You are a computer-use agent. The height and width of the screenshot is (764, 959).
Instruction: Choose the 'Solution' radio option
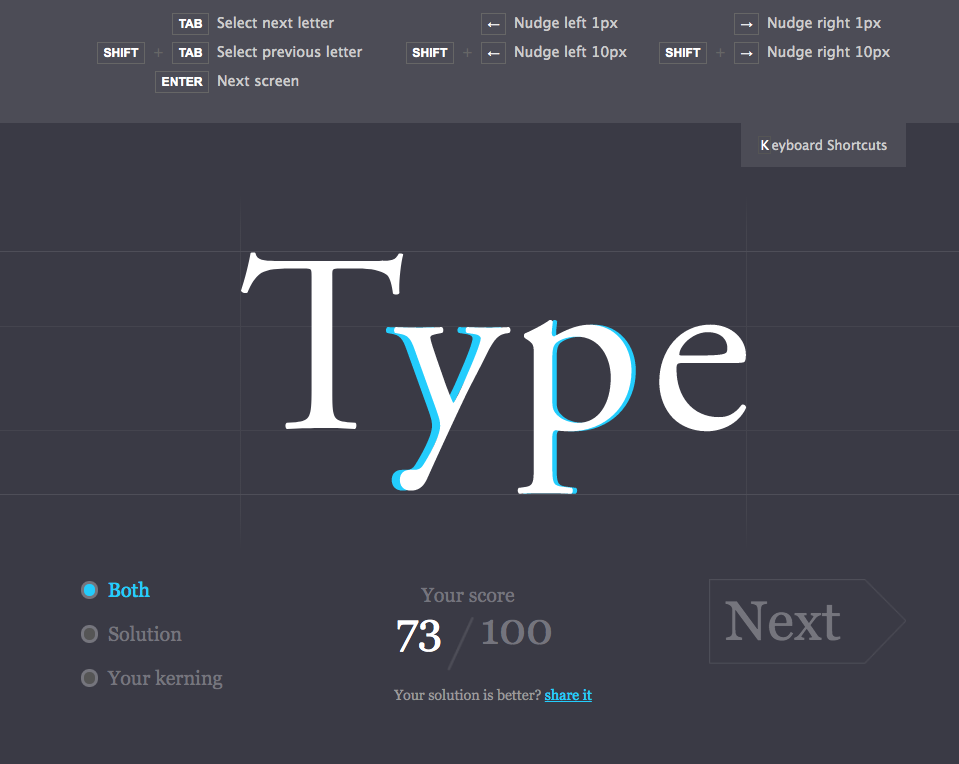pyautogui.click(x=90, y=634)
